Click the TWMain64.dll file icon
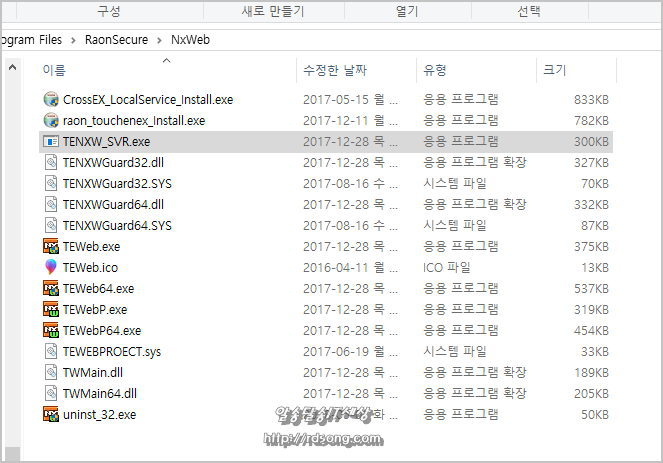Screen dimensions: 663x463 52,393
